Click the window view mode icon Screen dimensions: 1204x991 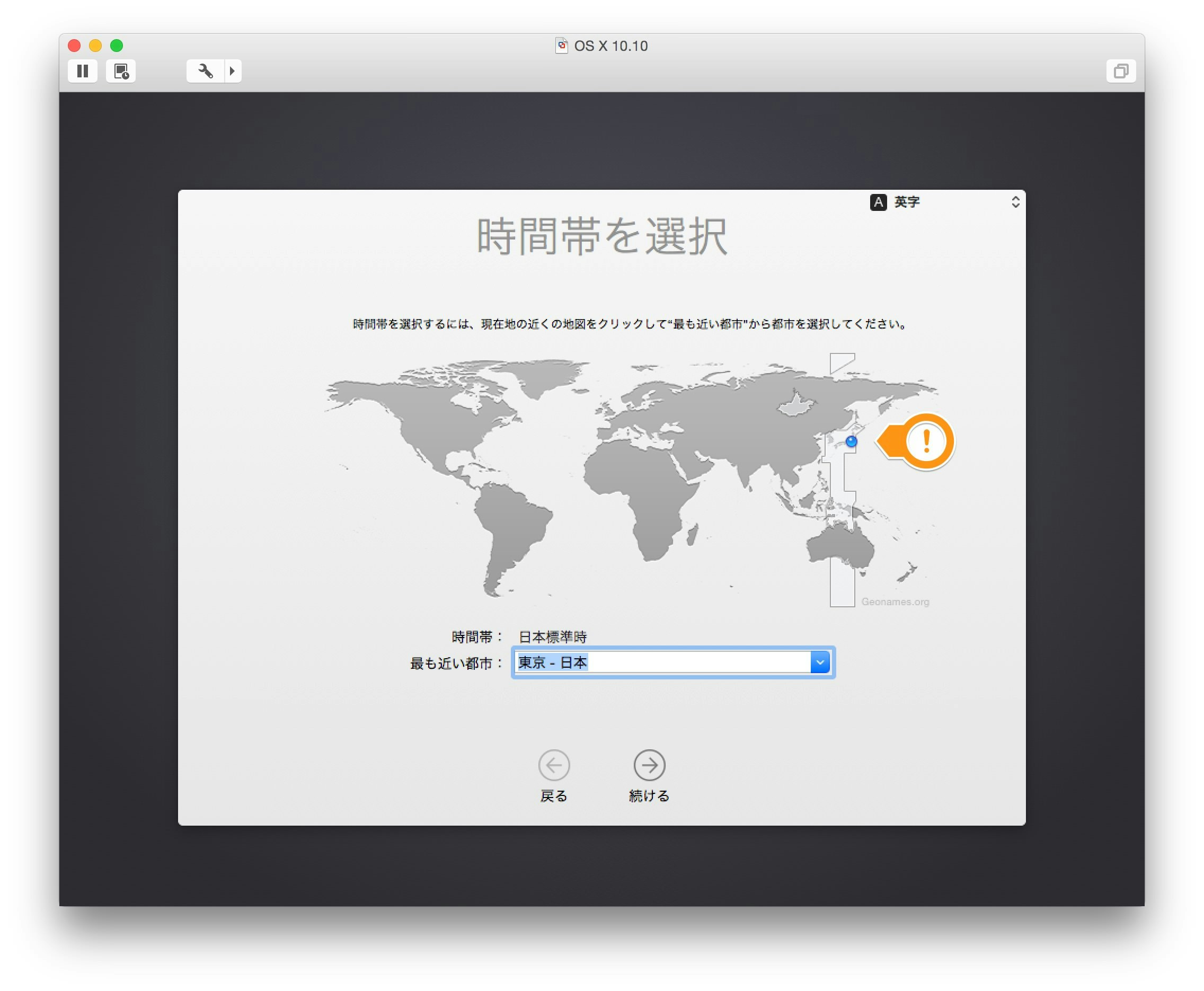[x=1121, y=71]
